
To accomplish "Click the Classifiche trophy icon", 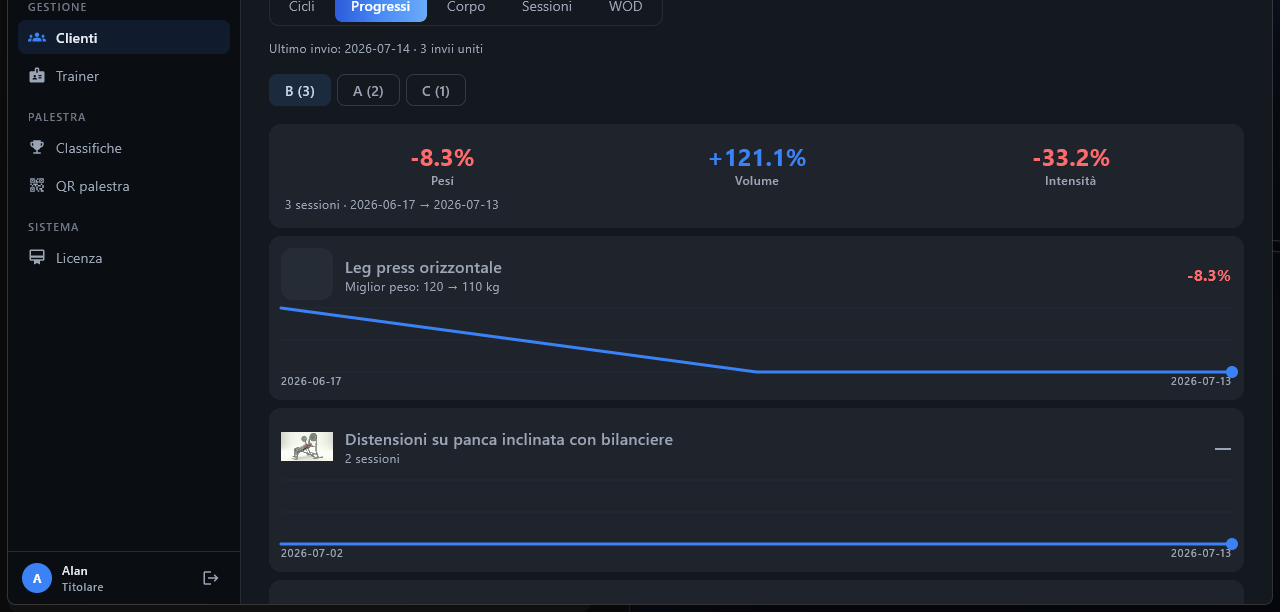I will click(37, 148).
